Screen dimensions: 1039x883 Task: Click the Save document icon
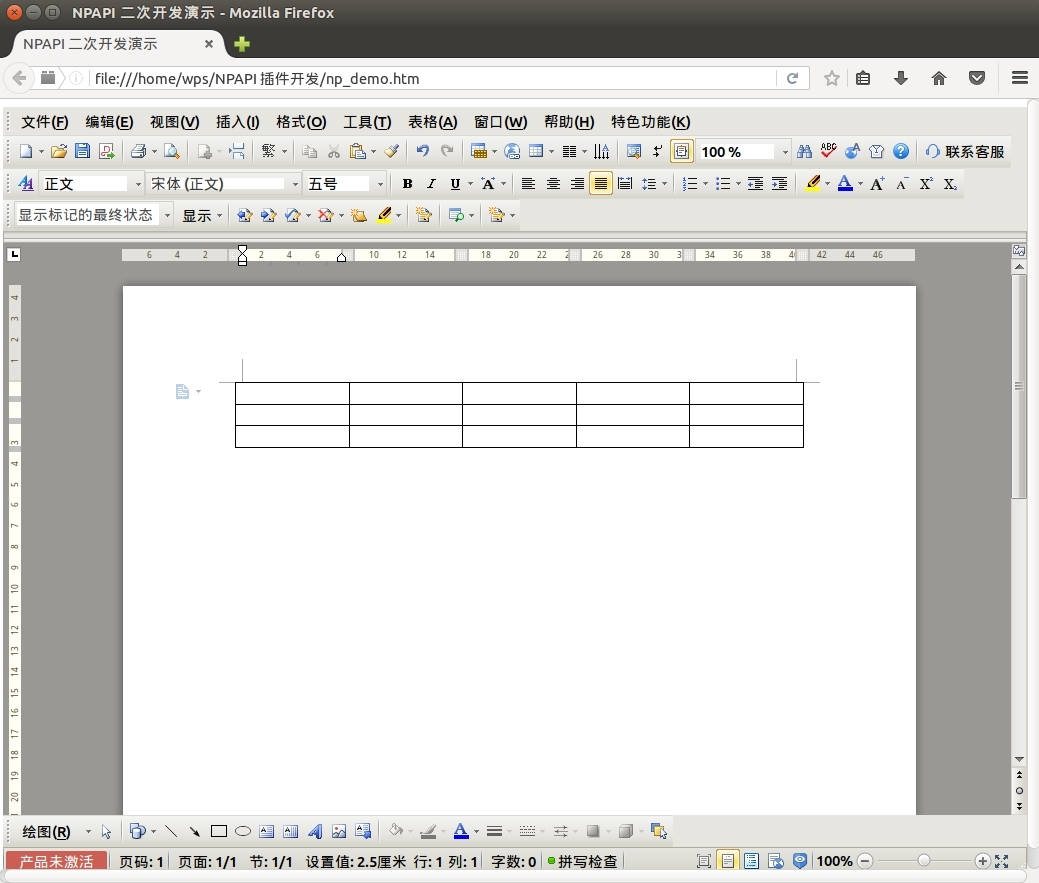[82, 152]
